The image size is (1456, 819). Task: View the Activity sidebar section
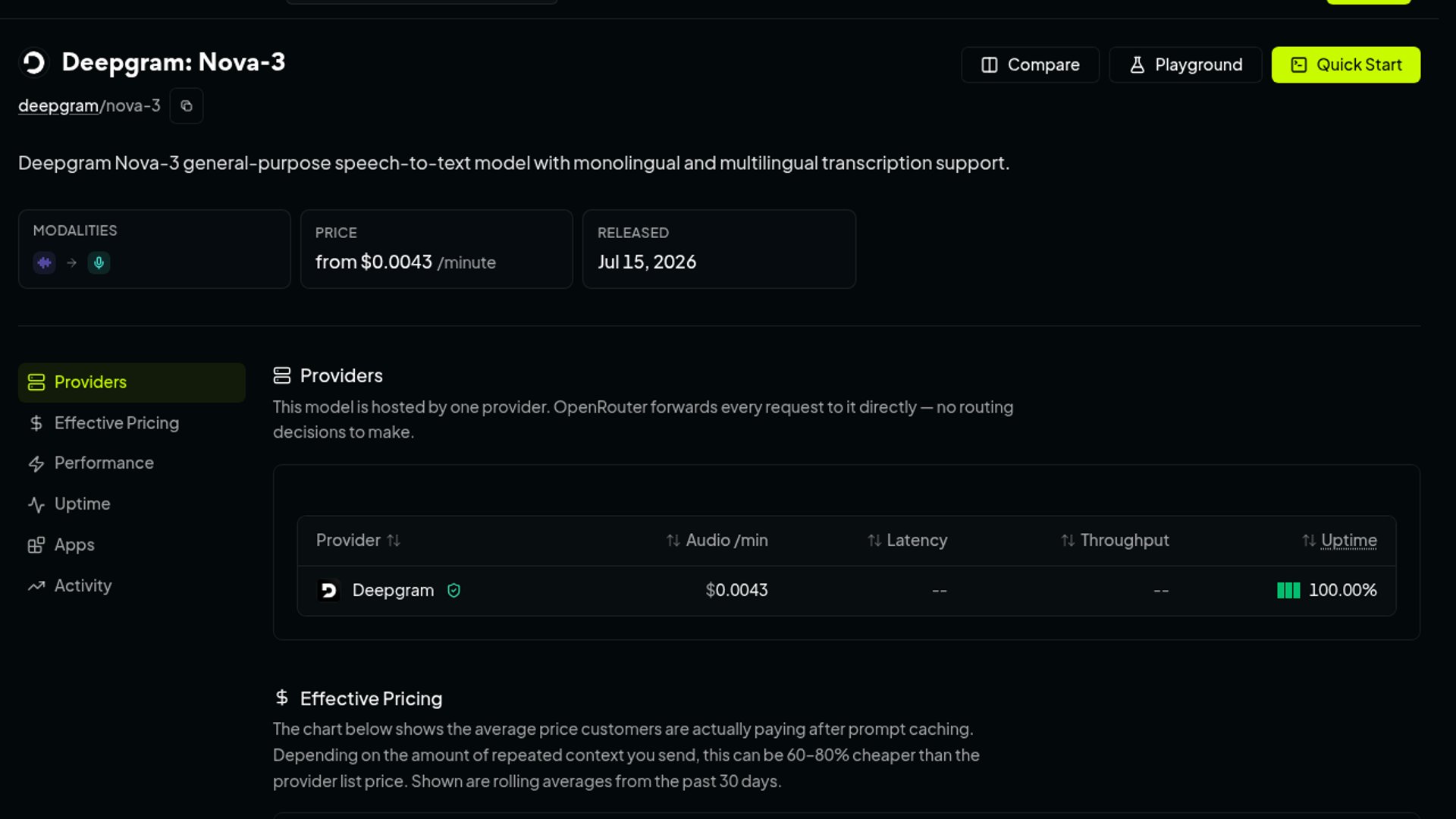coord(132,586)
